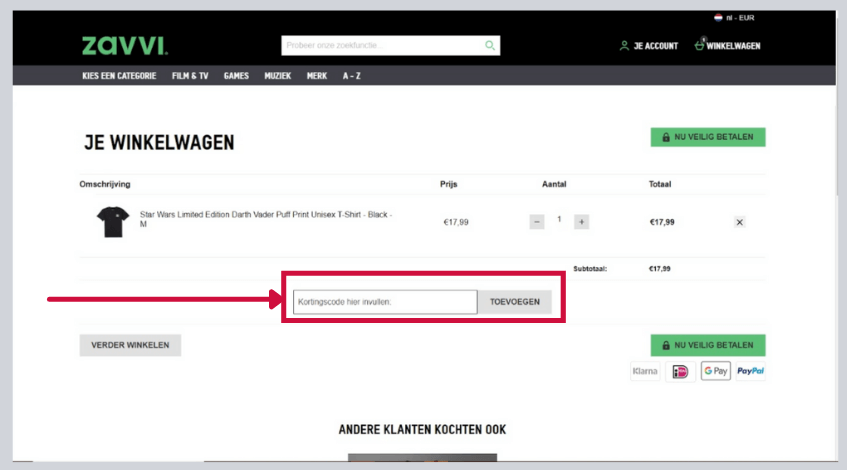Open the FILM & TV menu
The height and width of the screenshot is (470, 847).
(190, 76)
